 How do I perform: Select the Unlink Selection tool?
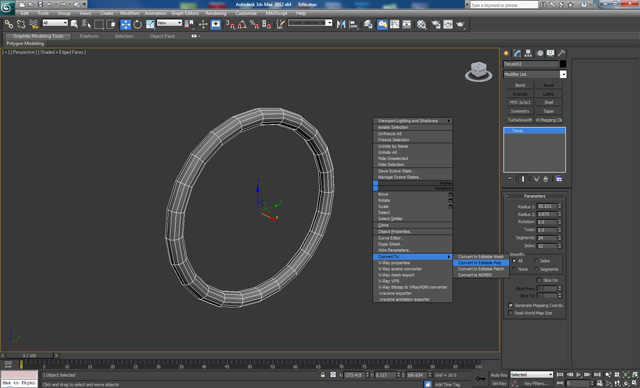(x=21, y=24)
